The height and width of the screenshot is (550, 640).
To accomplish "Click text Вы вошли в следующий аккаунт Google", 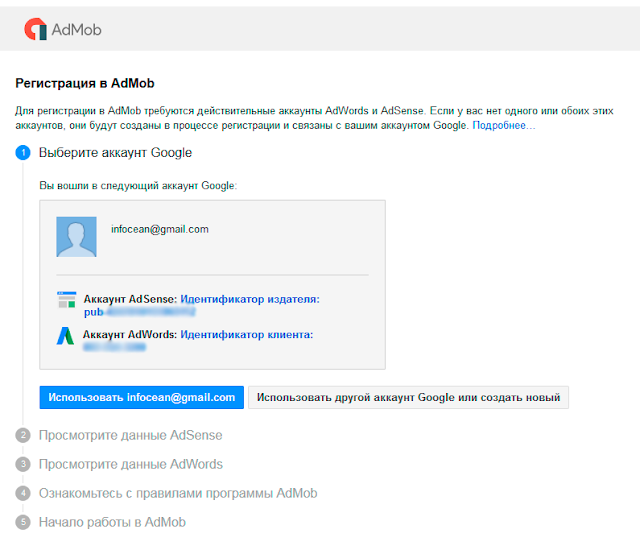I will (x=138, y=186).
